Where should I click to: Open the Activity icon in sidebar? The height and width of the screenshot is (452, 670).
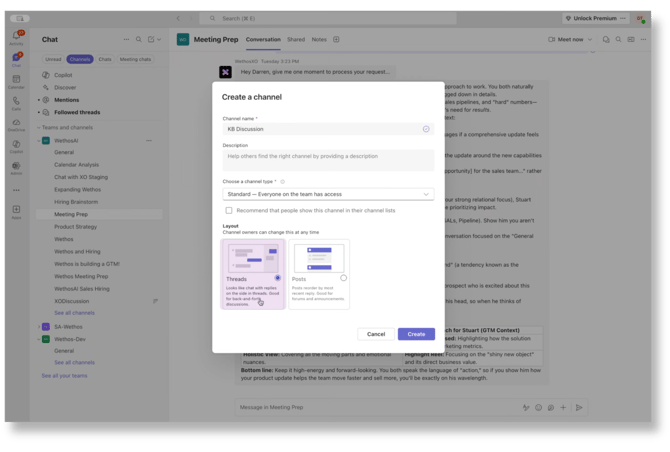(x=16, y=38)
